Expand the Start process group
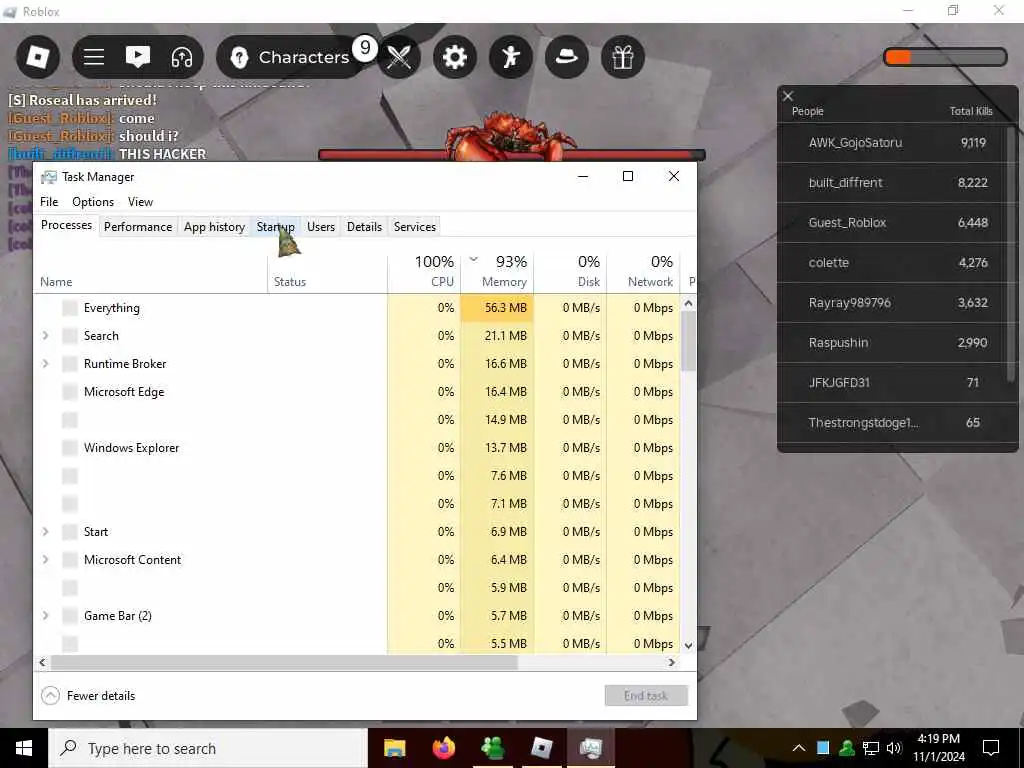Viewport: 1024px width, 768px height. (45, 532)
